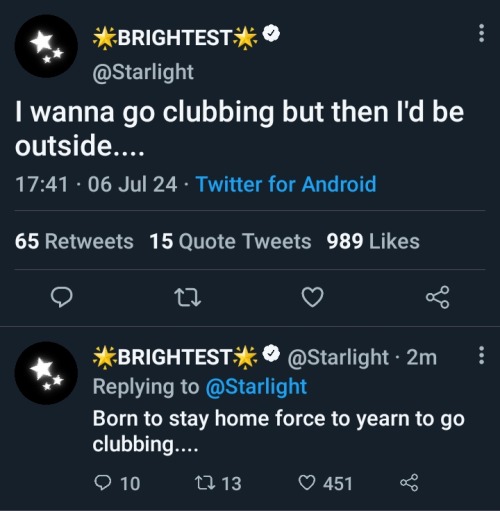View the 65 Retweets list
500x511 pixels.
[x=74, y=241]
